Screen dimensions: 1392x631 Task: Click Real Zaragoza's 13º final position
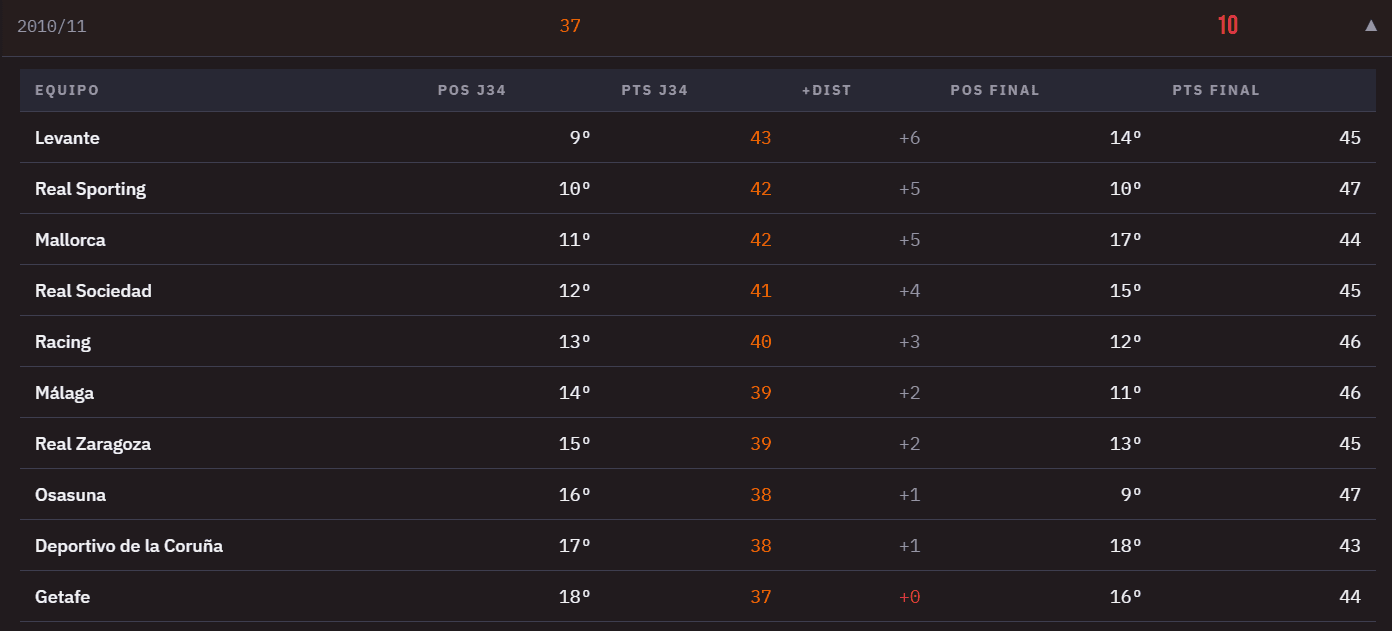[1125, 444]
